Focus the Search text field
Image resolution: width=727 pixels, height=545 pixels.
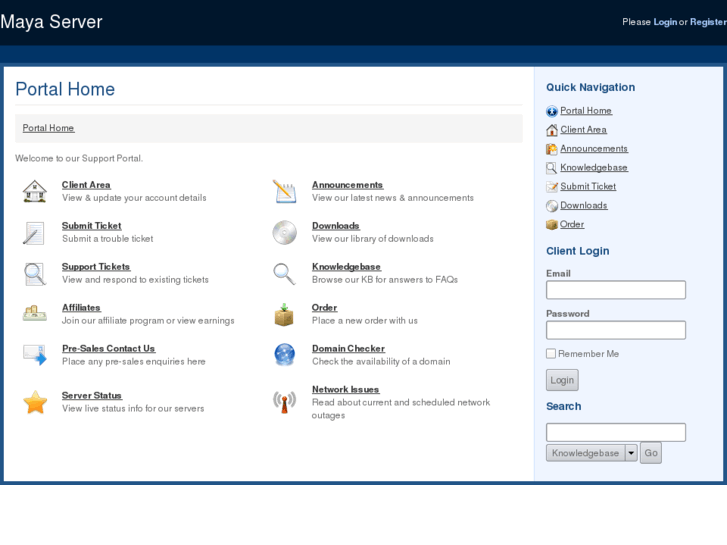point(616,432)
